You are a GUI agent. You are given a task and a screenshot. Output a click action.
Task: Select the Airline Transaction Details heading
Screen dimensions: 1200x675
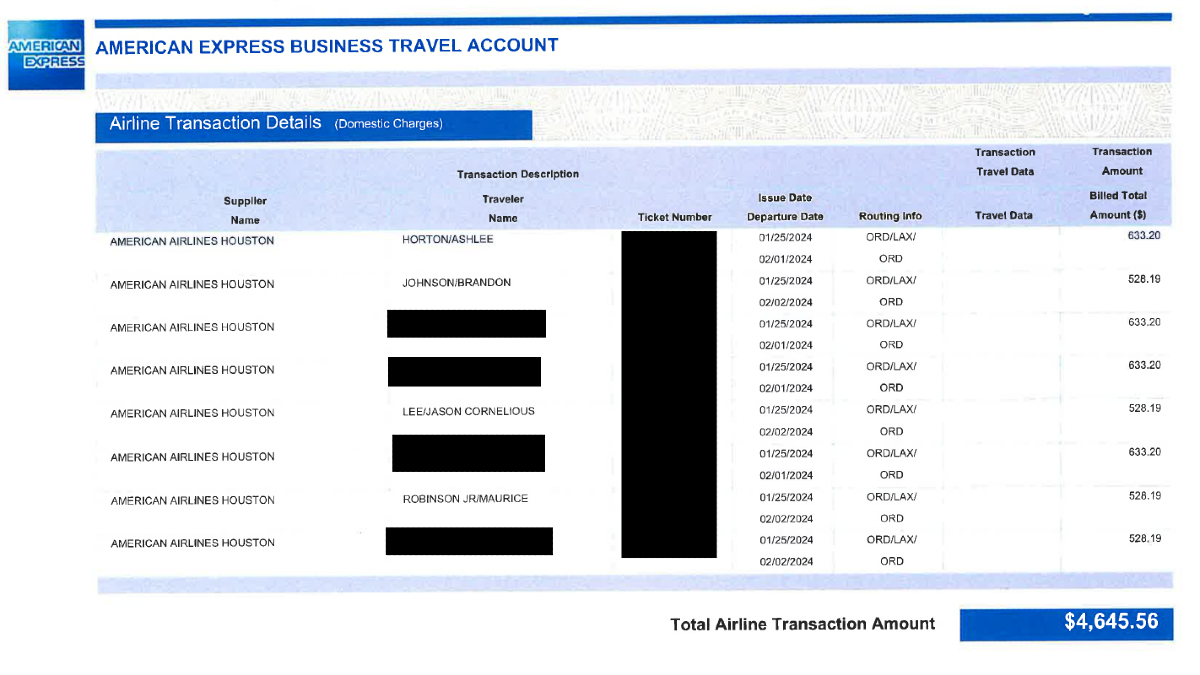click(215, 123)
